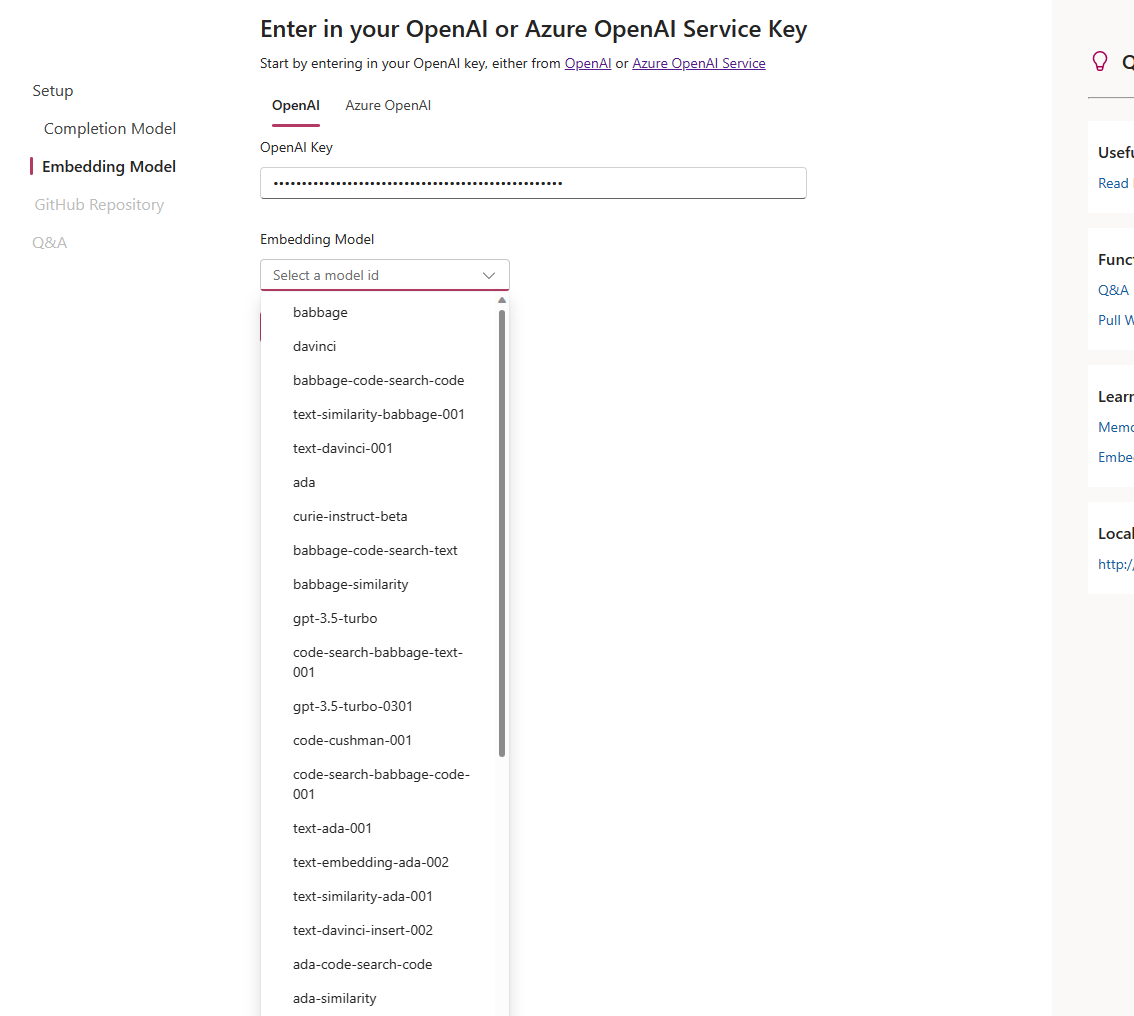The width and height of the screenshot is (1134, 1016).
Task: Navigate to GitHub Repository step
Action: tap(99, 205)
